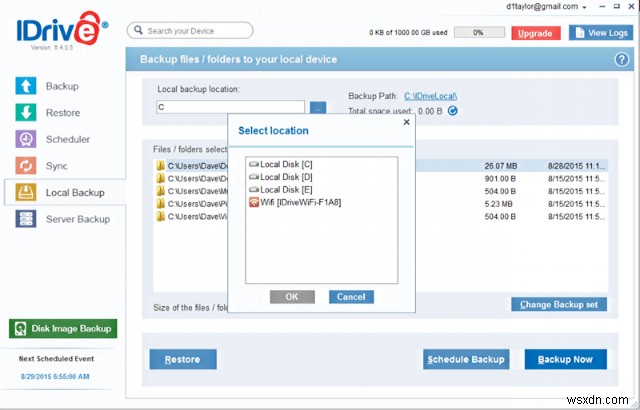The height and width of the screenshot is (410, 640).
Task: Click the Sync arrows icon
Action: click(x=26, y=166)
